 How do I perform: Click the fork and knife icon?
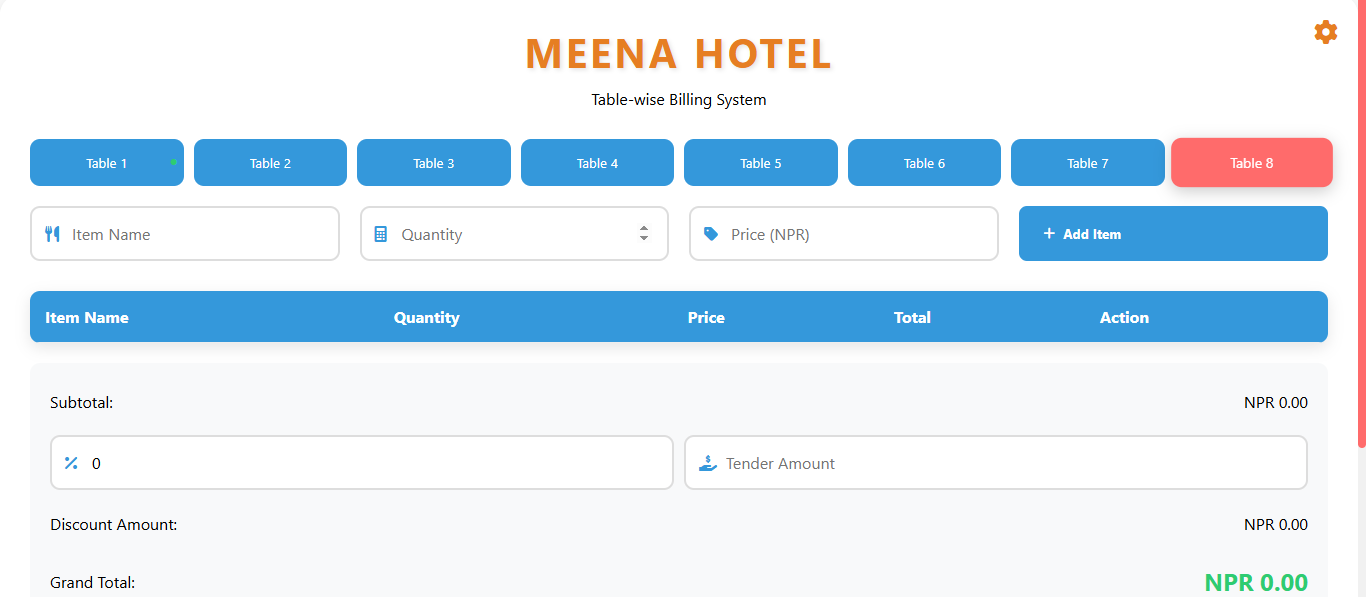(53, 234)
